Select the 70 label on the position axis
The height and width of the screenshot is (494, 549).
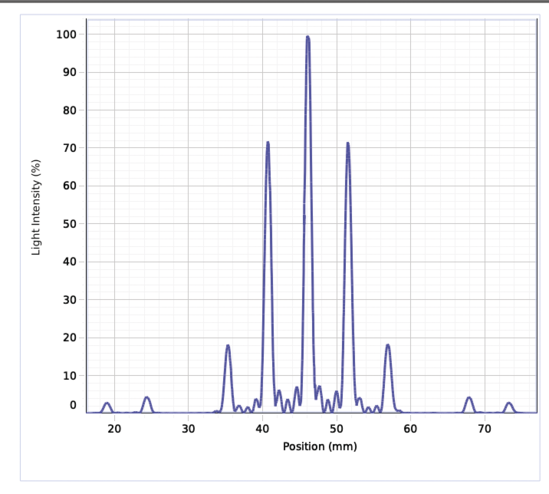[485, 429]
